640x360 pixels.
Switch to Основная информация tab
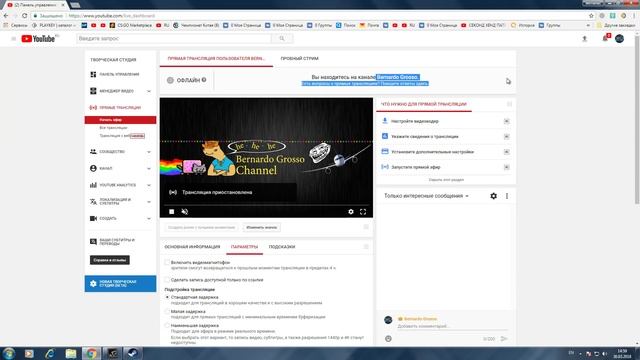pyautogui.click(x=192, y=247)
